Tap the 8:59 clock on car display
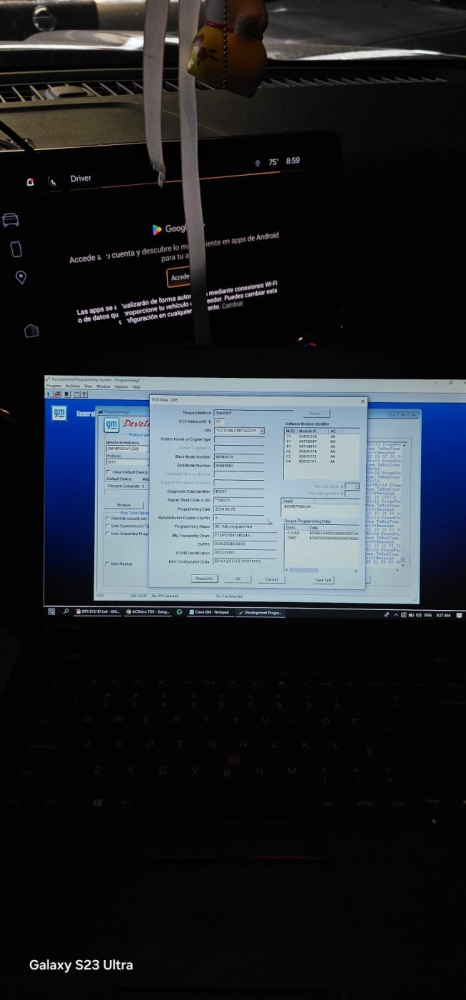Screen dimensions: 466x1000 [x=293, y=161]
